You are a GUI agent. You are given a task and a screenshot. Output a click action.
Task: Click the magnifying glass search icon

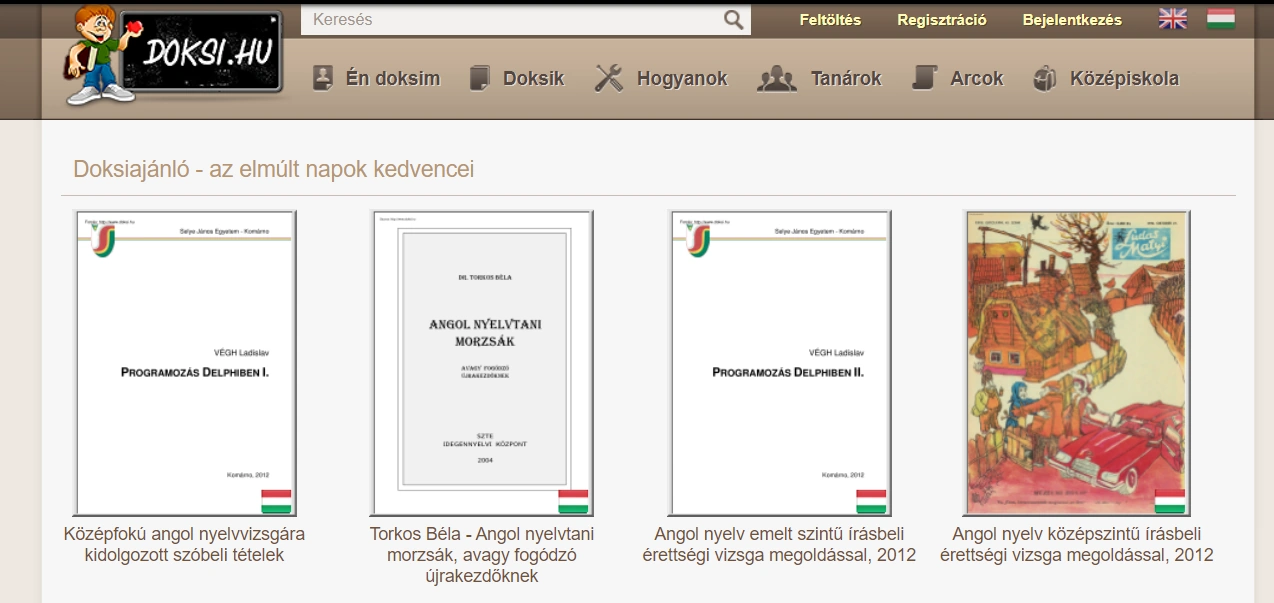734,20
